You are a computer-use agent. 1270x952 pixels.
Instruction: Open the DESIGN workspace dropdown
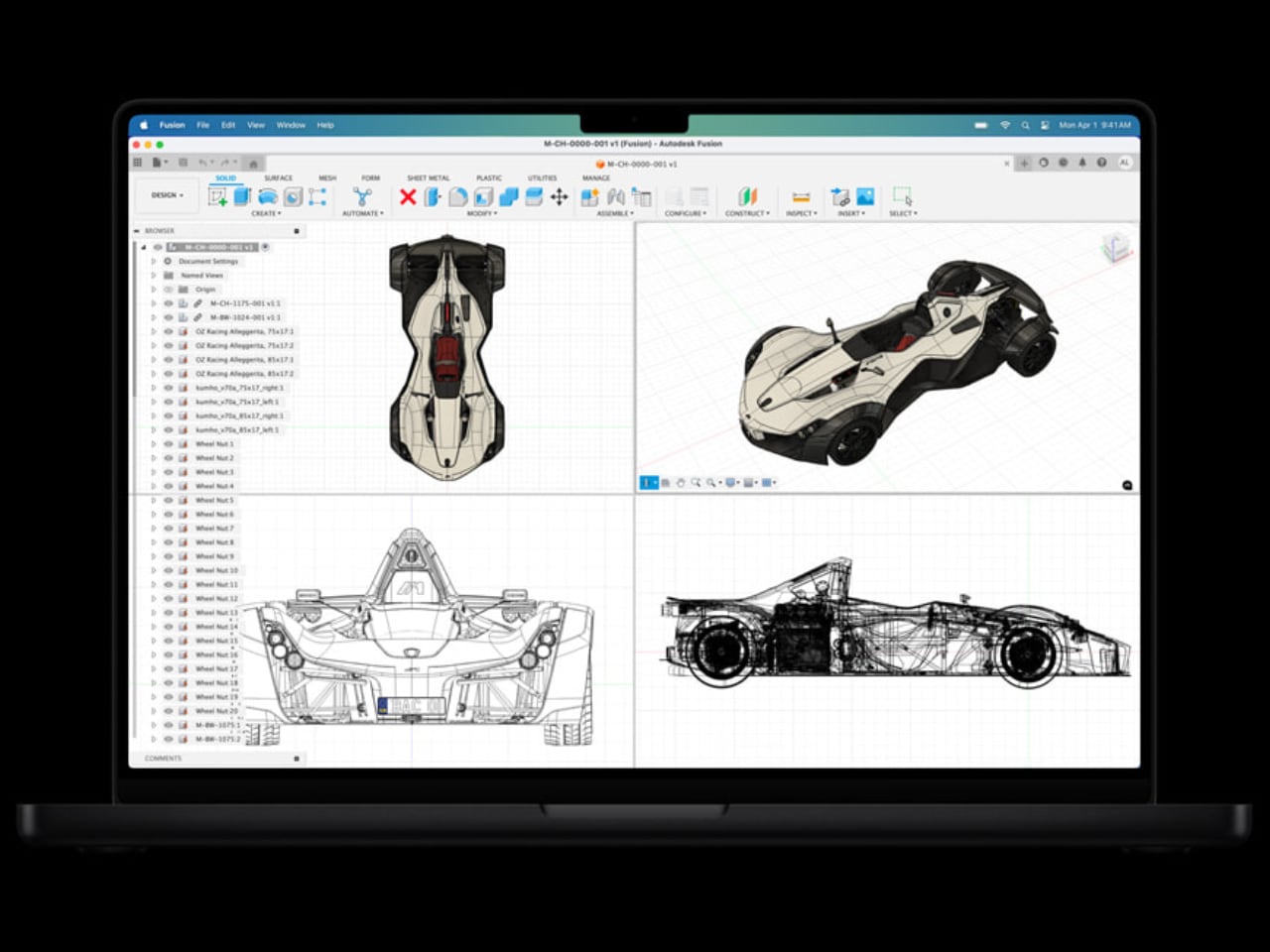point(168,195)
